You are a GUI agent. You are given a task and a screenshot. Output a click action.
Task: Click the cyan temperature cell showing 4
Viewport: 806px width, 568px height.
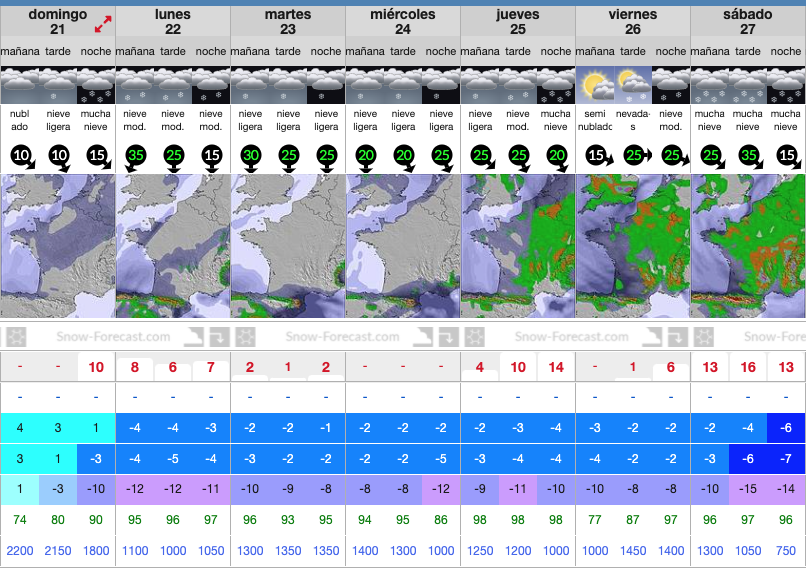pos(19,428)
